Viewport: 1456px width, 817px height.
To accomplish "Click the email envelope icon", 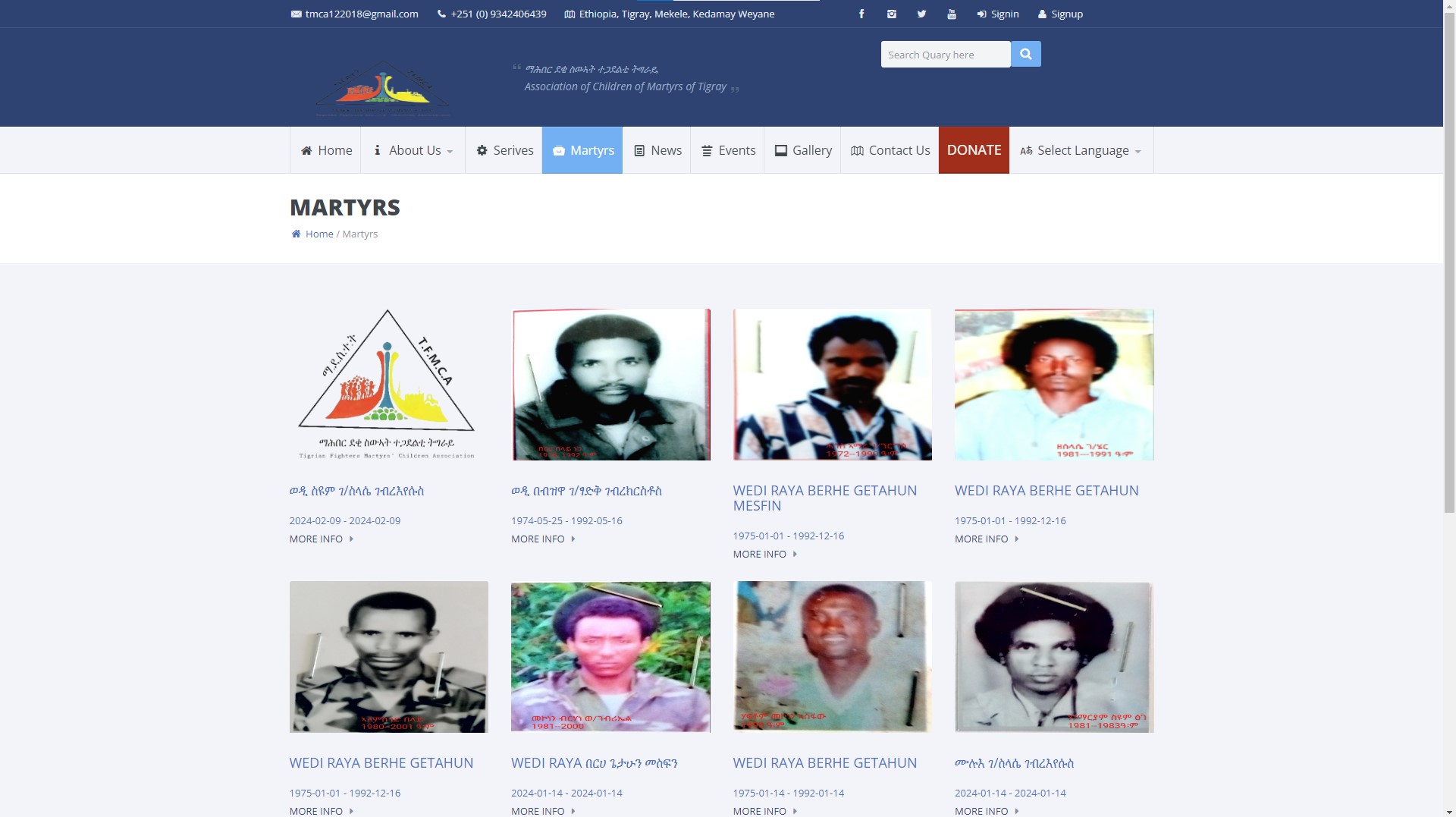I will [296, 14].
